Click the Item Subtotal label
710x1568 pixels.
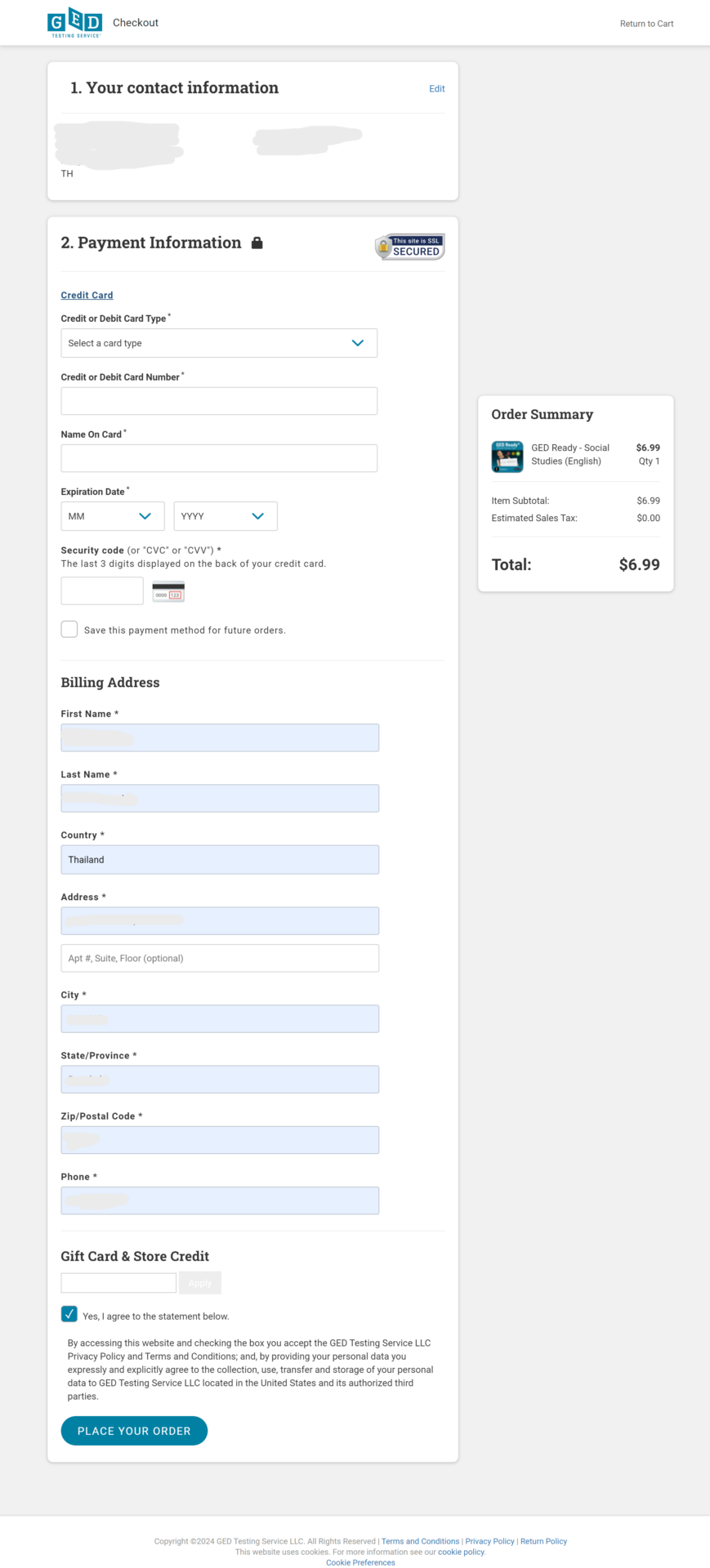[x=520, y=501]
